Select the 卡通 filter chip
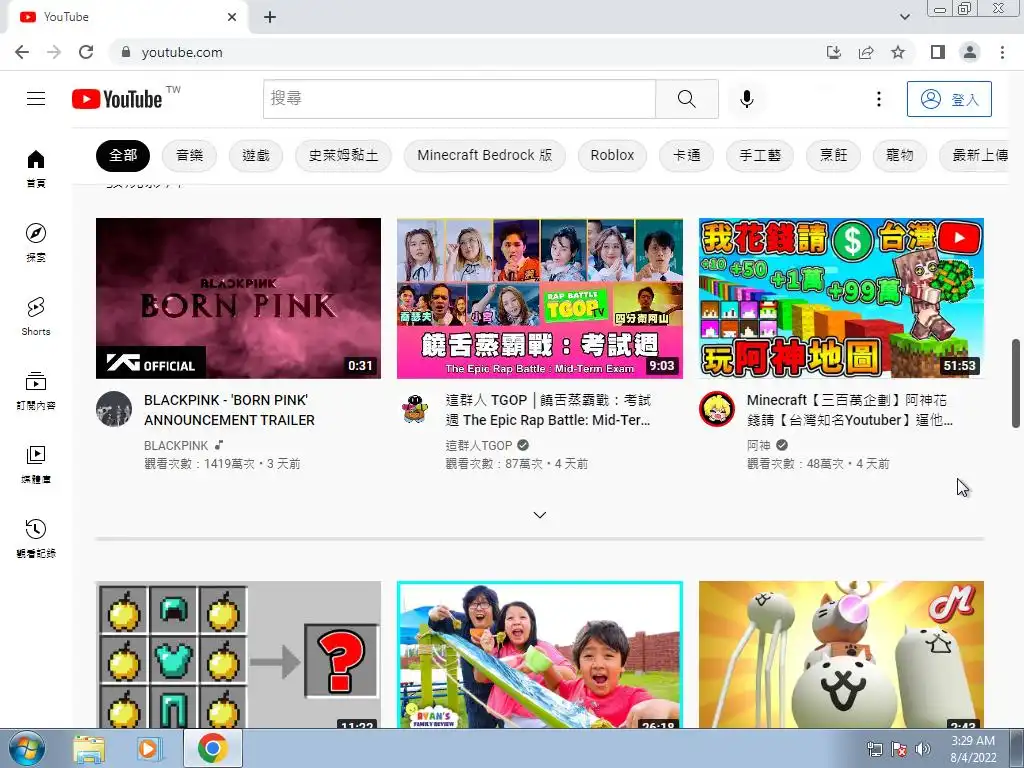 [686, 155]
